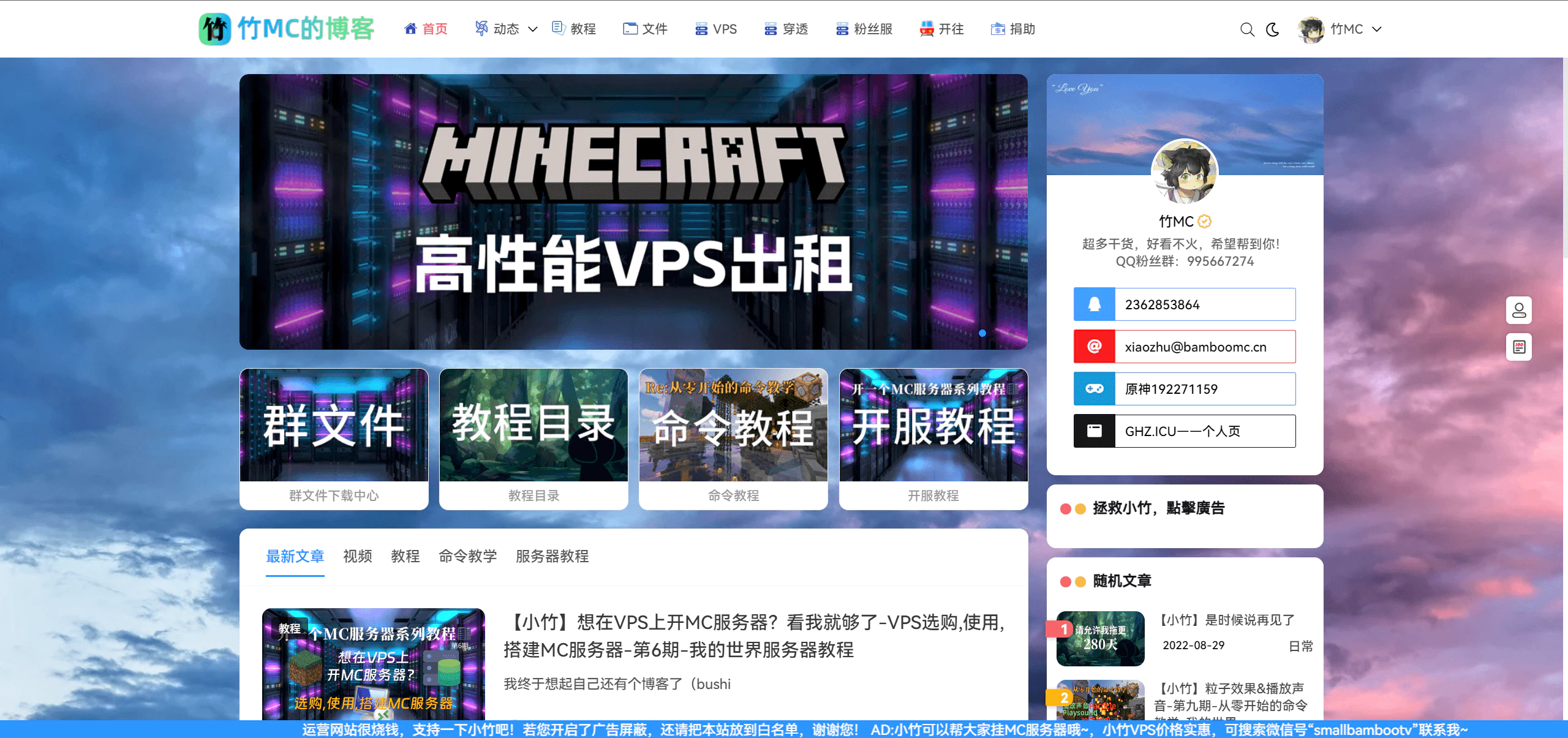The width and height of the screenshot is (1568, 738).
Task: Click the bottom blue announcement bar
Action: [784, 729]
